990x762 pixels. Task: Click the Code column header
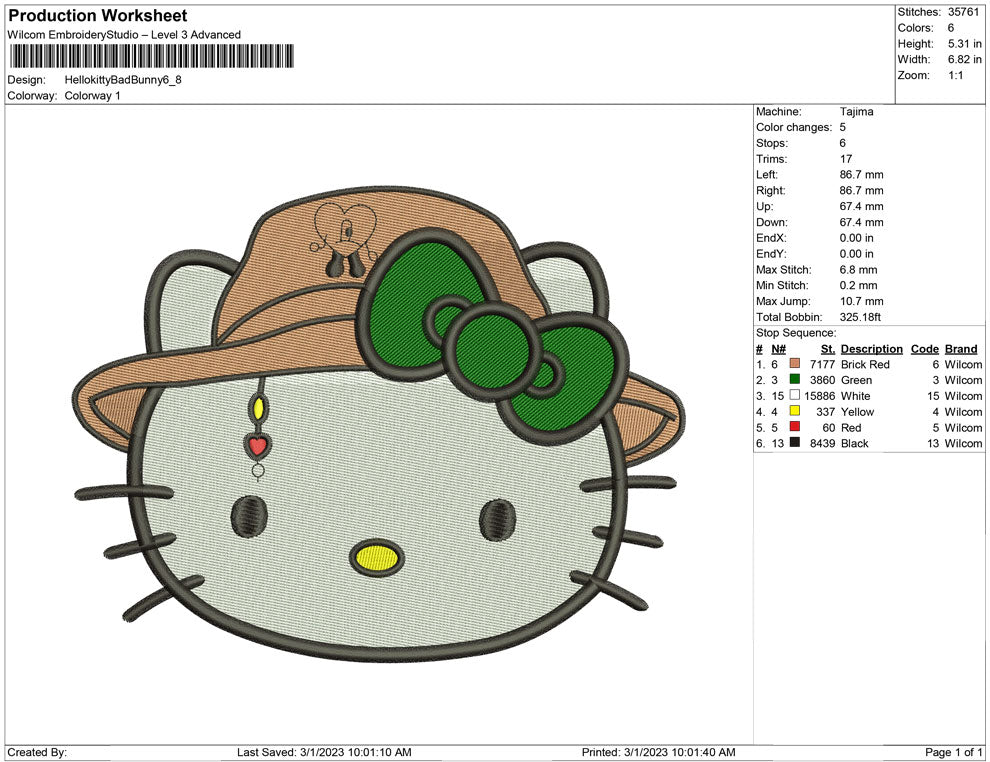coord(925,348)
